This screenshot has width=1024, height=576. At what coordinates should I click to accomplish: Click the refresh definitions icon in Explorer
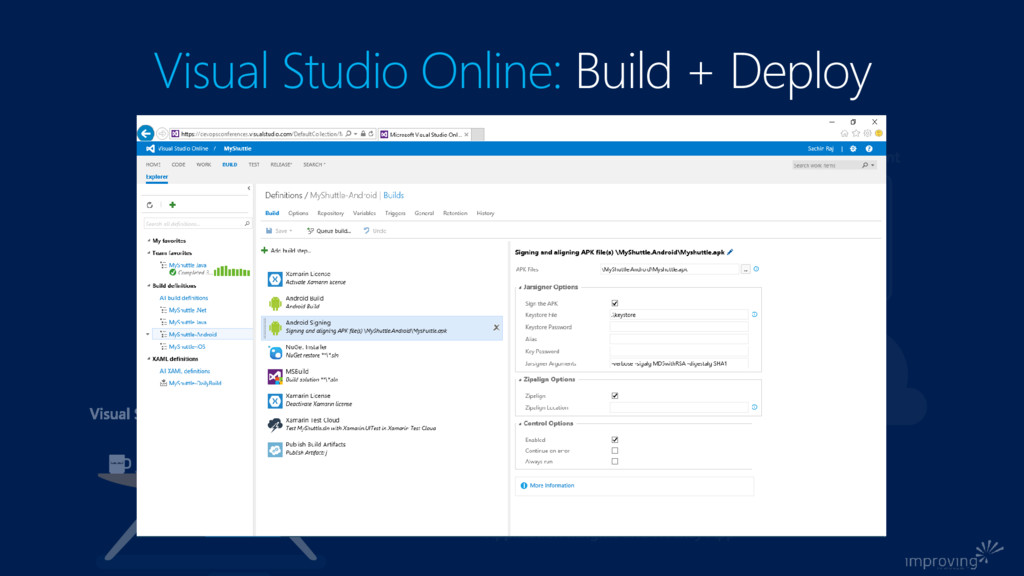(150, 204)
